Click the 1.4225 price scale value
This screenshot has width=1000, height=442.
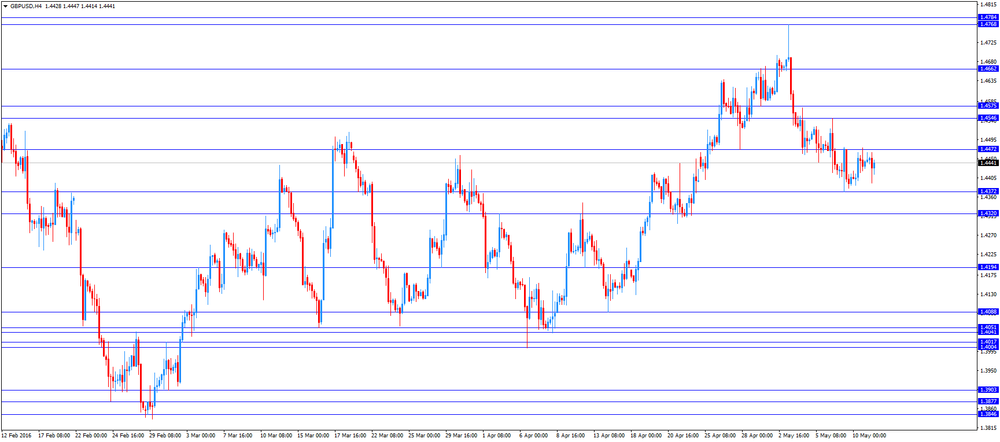987,254
